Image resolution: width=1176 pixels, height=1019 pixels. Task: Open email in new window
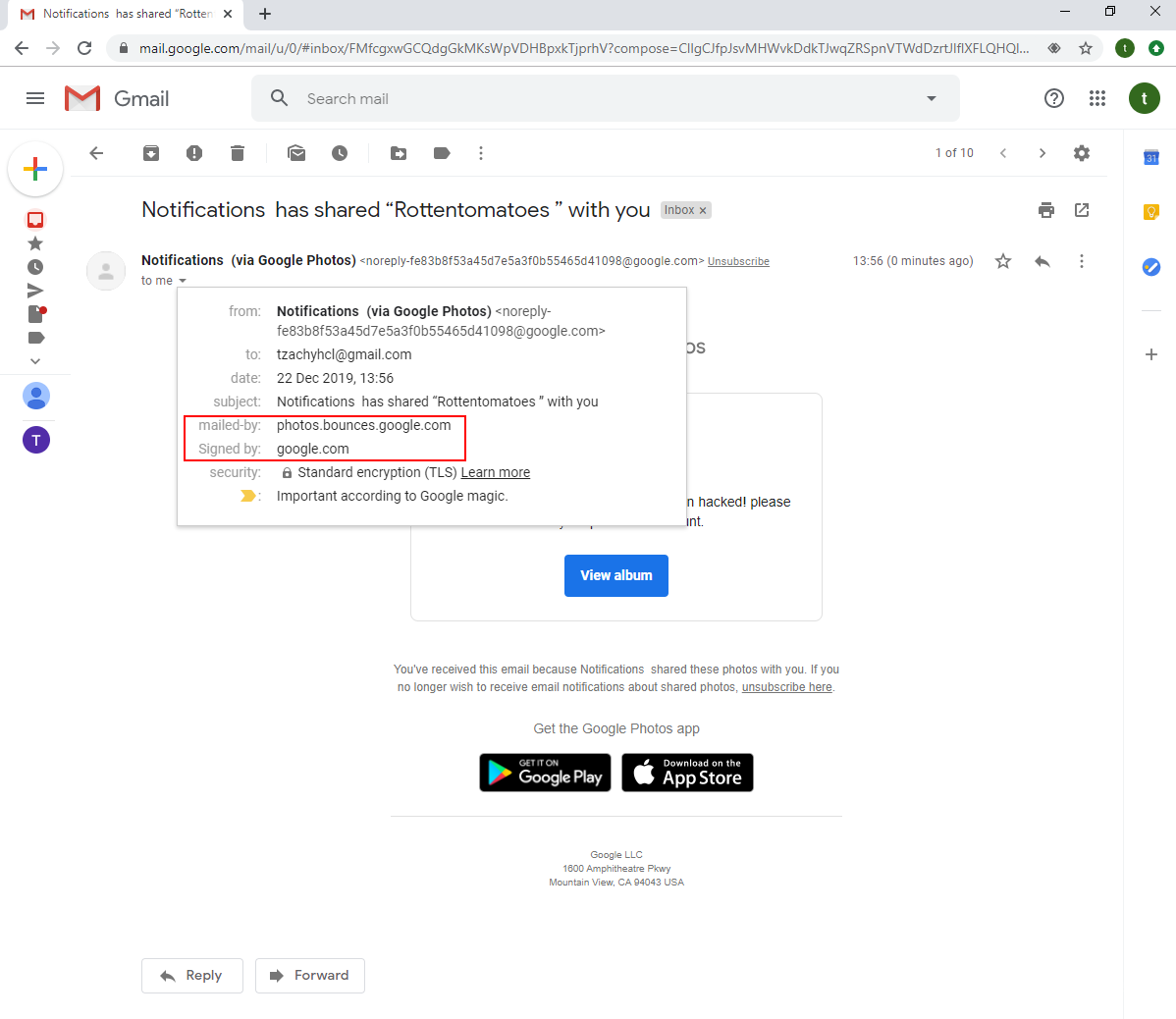[1082, 210]
